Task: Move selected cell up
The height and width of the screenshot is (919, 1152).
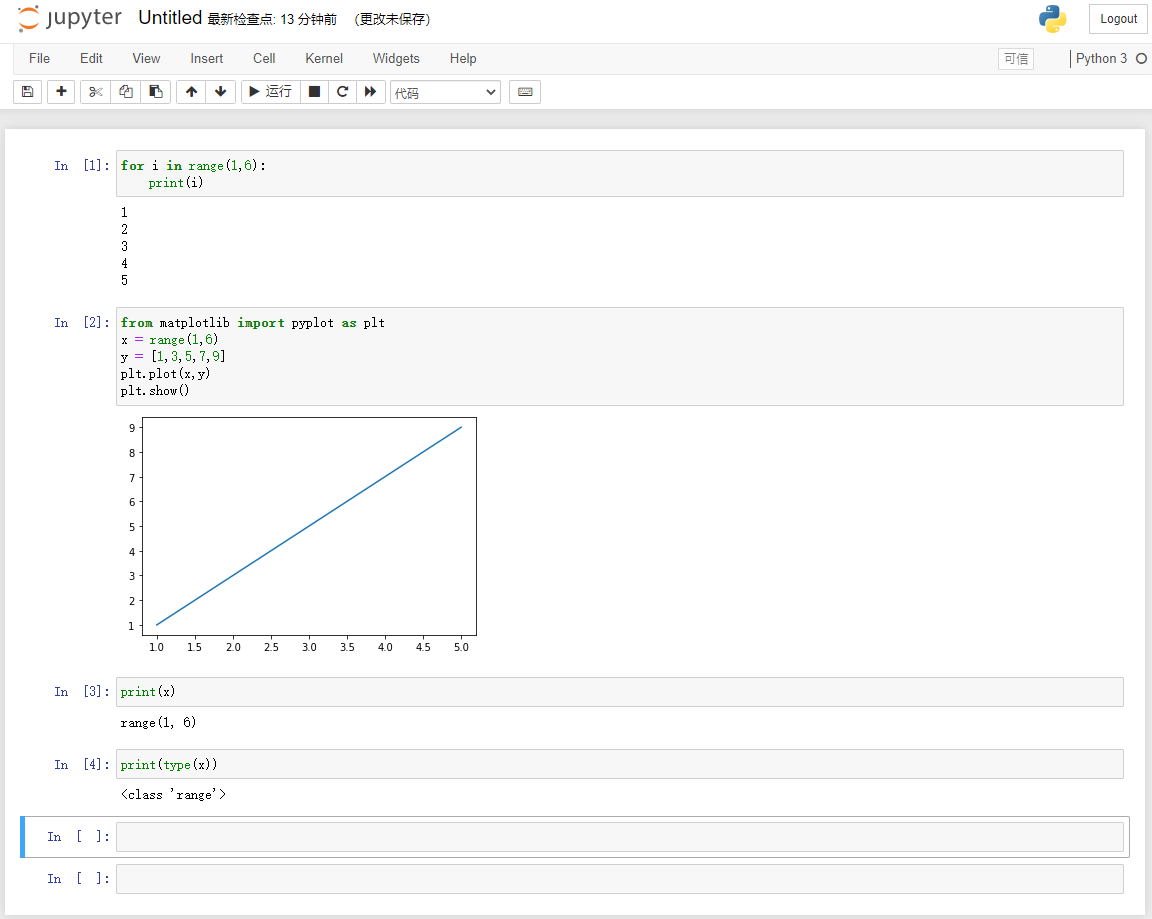Action: tap(191, 92)
